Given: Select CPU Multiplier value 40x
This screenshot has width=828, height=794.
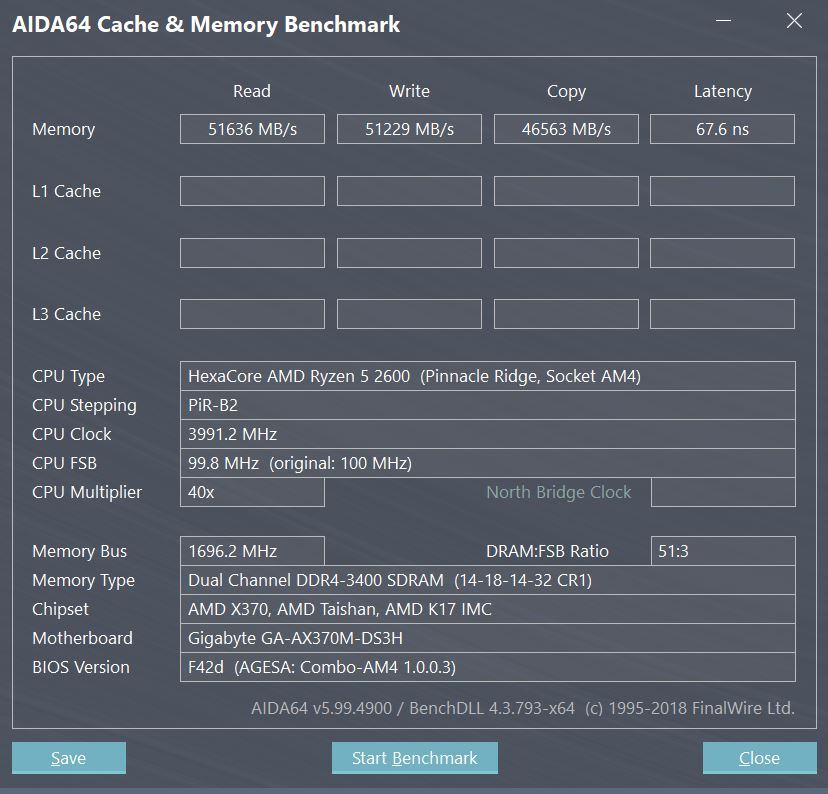Looking at the screenshot, I should click(x=252, y=492).
